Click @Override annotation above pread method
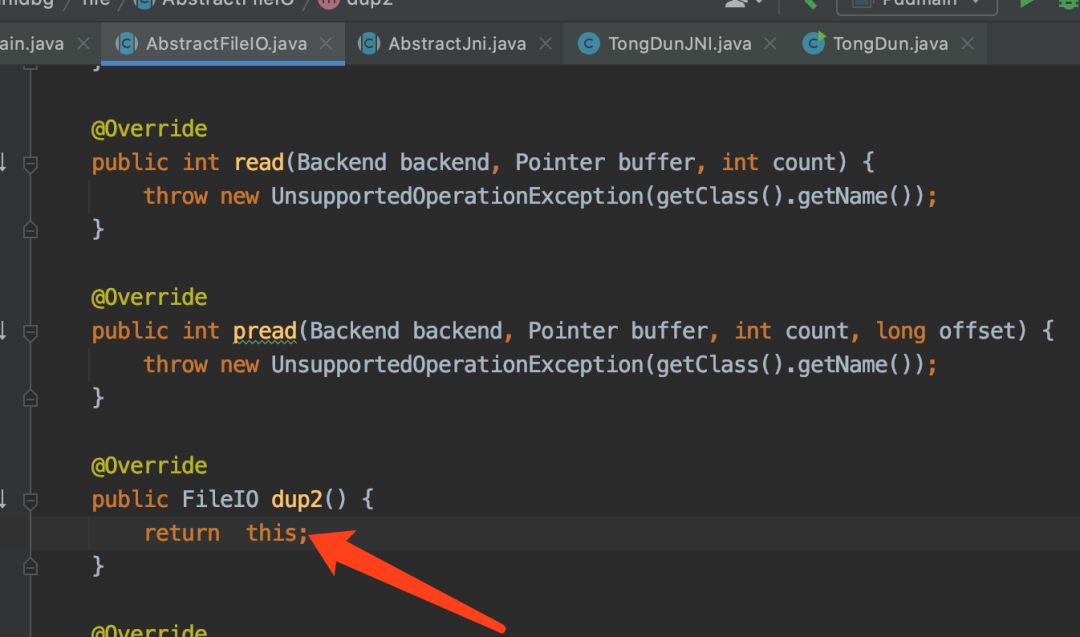The width and height of the screenshot is (1080, 637). click(x=149, y=297)
